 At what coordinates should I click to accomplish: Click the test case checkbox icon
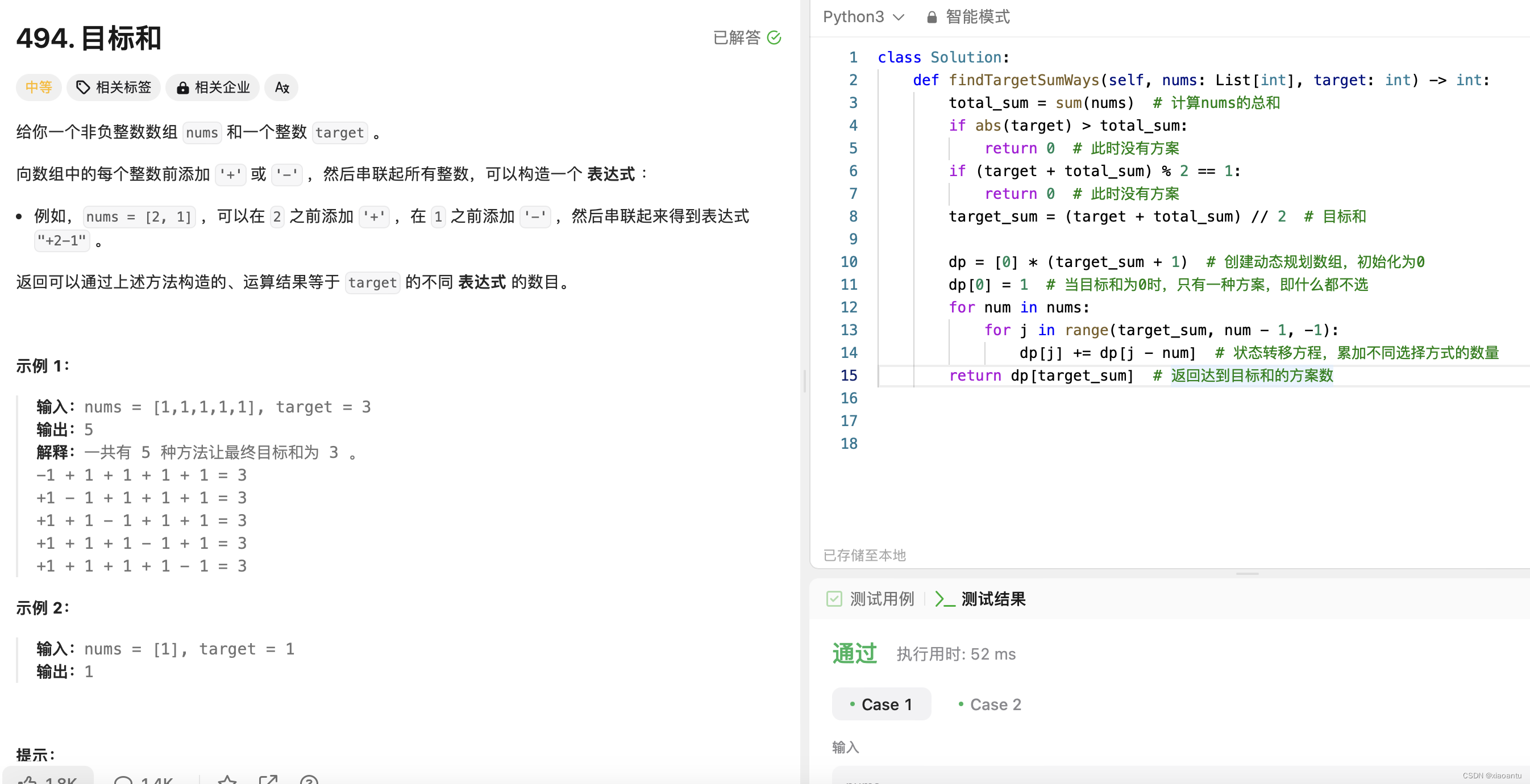pyautogui.click(x=834, y=599)
